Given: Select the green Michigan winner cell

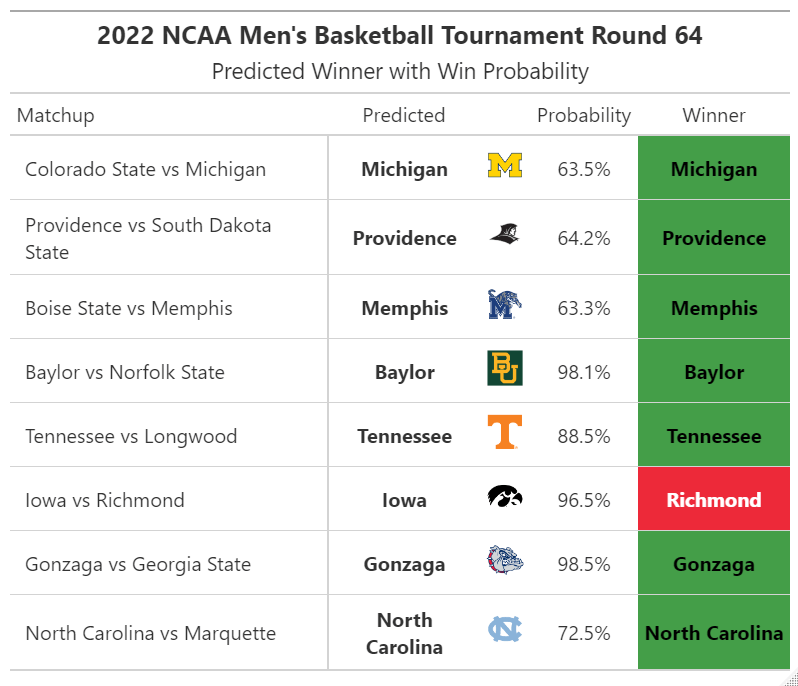Looking at the screenshot, I should pyautogui.click(x=714, y=169).
